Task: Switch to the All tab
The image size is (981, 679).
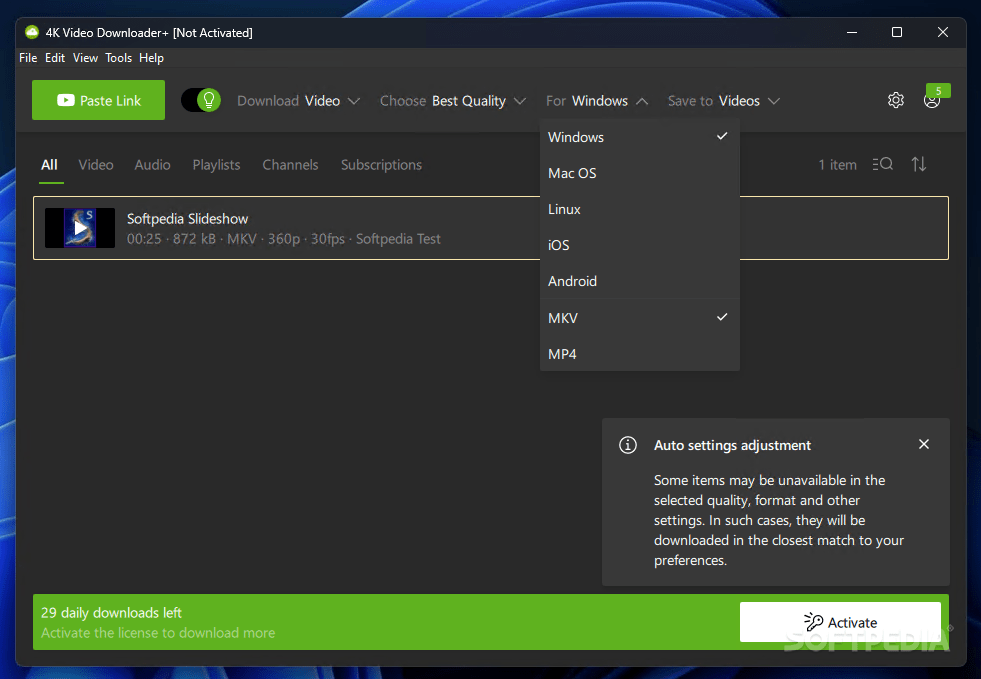Action: pyautogui.click(x=49, y=165)
